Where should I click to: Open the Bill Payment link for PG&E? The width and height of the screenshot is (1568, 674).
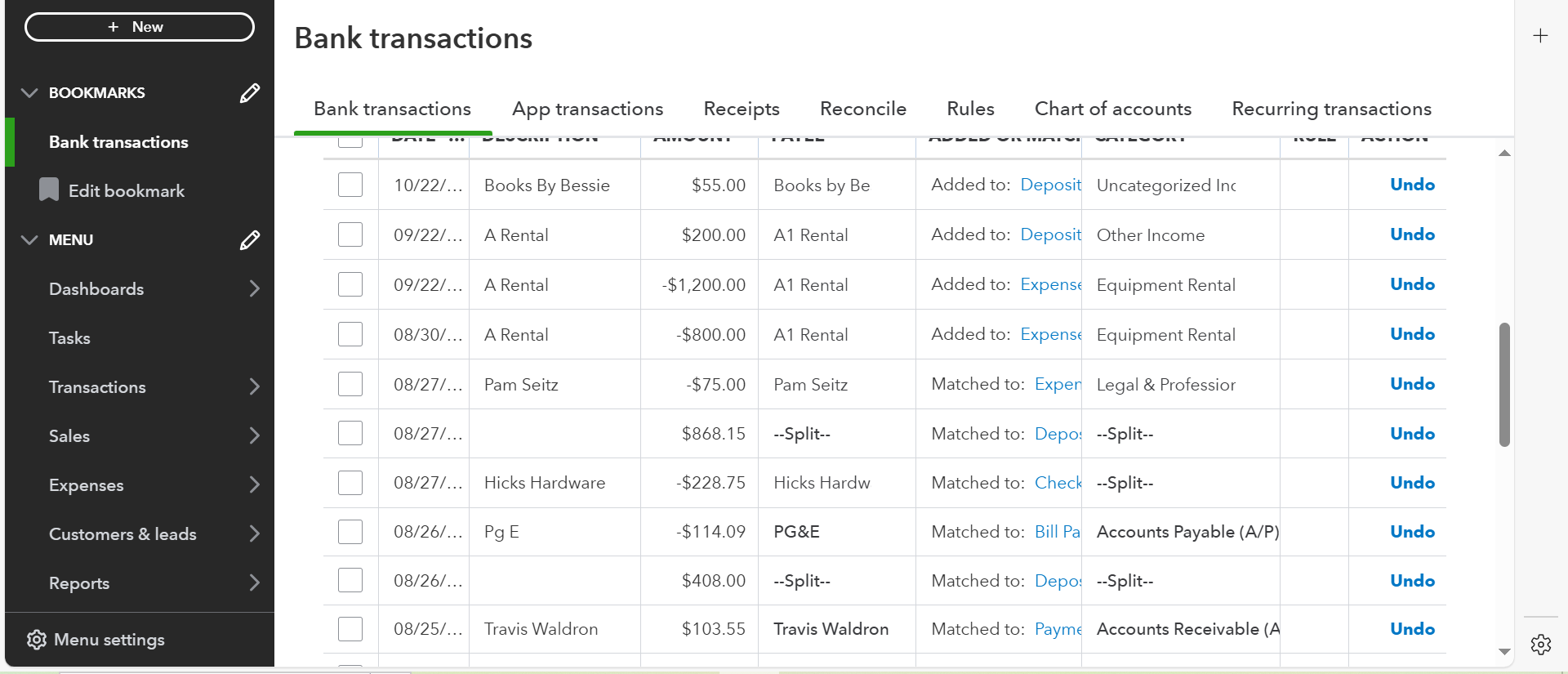coord(1057,532)
